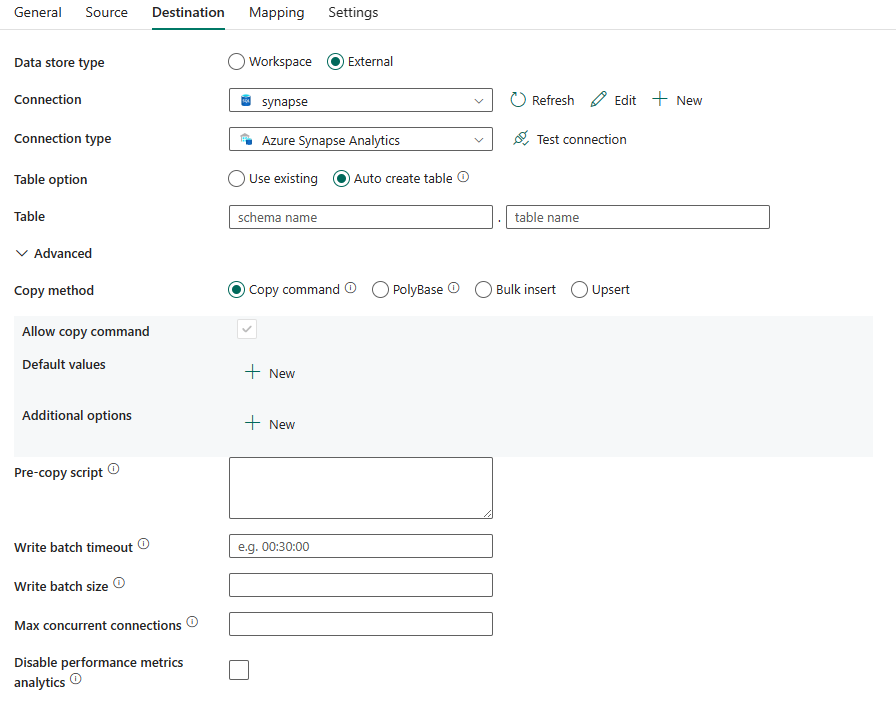Click info icon beside Auto create table
The height and width of the screenshot is (722, 896).
coord(463,177)
